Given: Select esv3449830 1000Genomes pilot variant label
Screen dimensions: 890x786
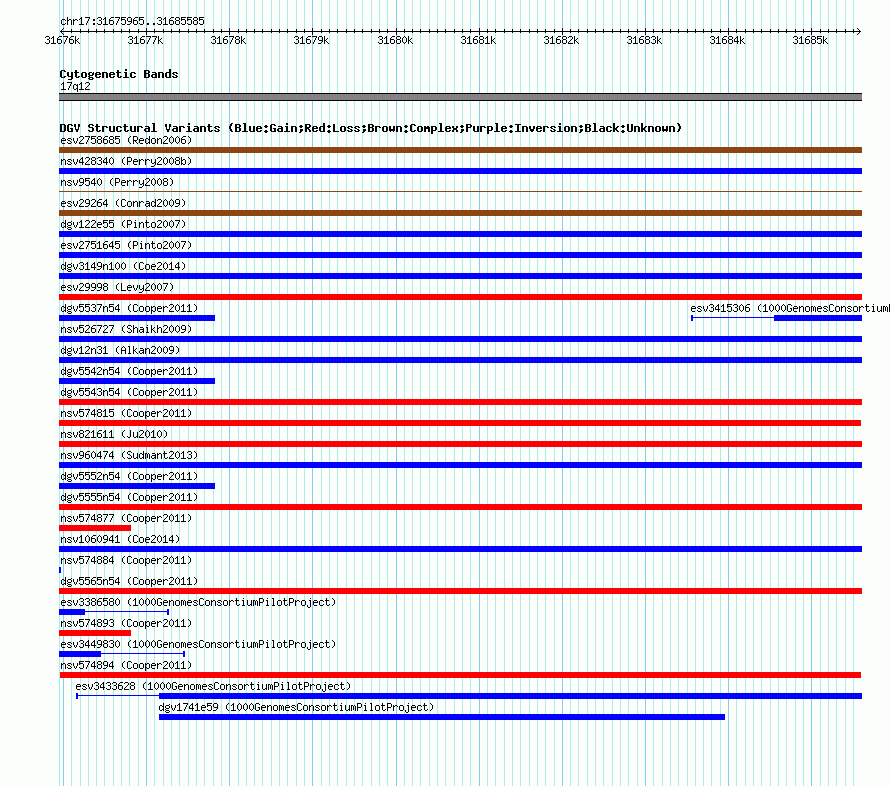Looking at the screenshot, I should tap(198, 644).
